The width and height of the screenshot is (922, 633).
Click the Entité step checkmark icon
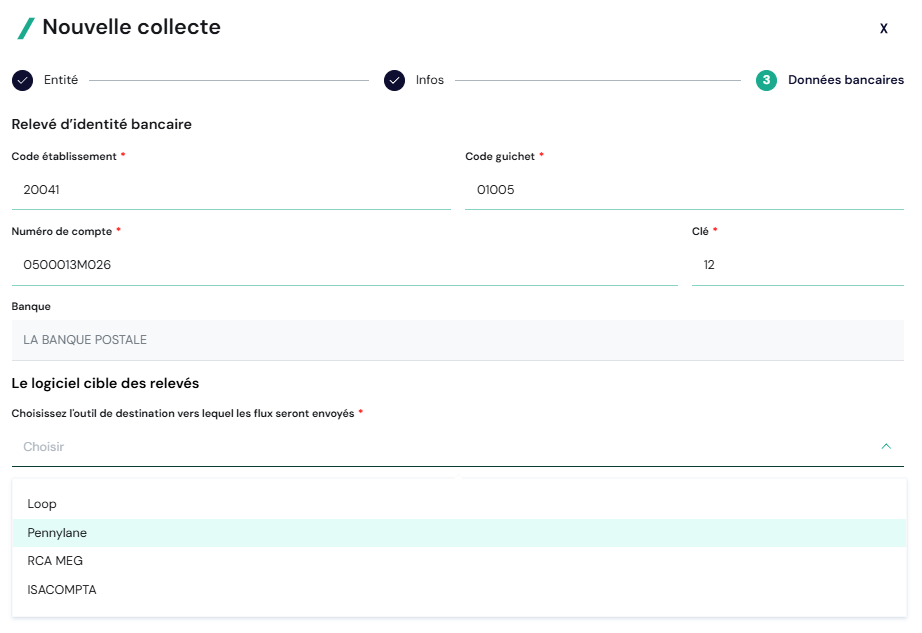22,80
